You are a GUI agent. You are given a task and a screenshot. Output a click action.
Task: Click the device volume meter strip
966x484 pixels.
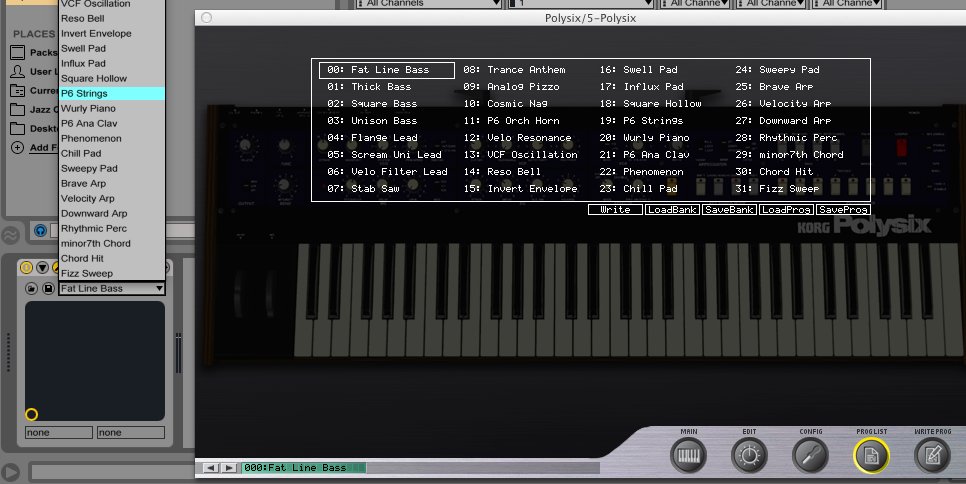[x=178, y=352]
